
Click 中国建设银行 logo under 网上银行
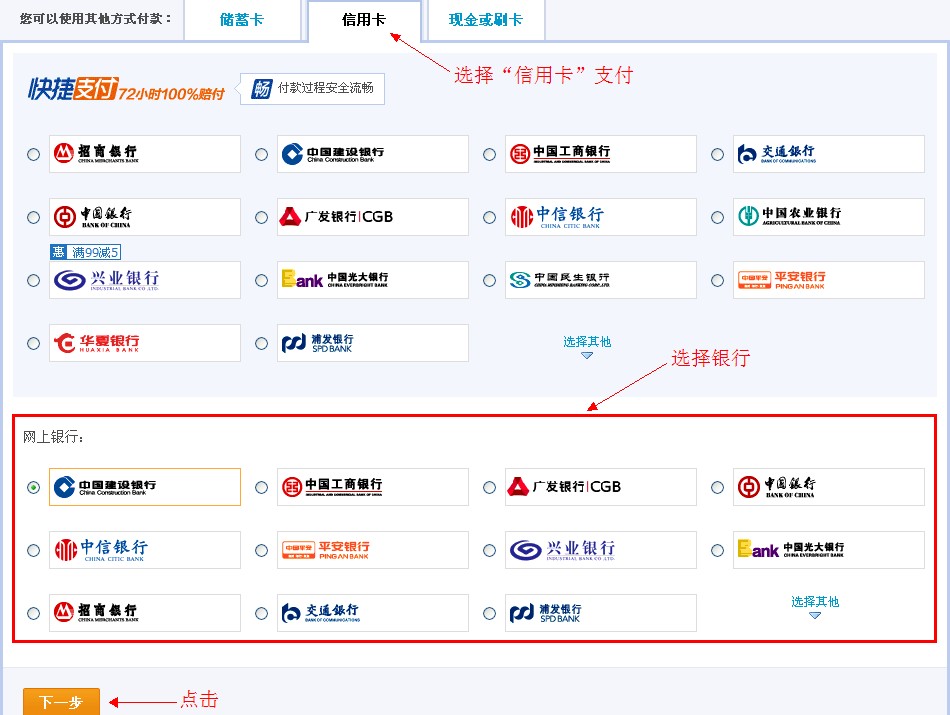point(145,487)
